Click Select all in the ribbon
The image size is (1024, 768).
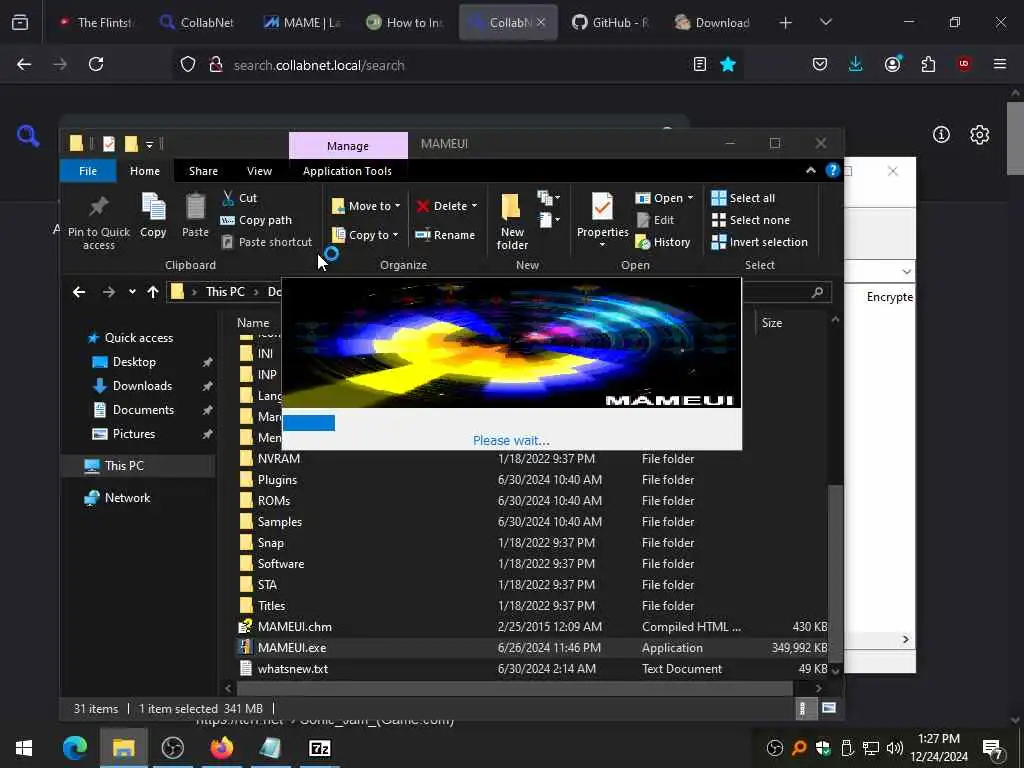tap(743, 198)
